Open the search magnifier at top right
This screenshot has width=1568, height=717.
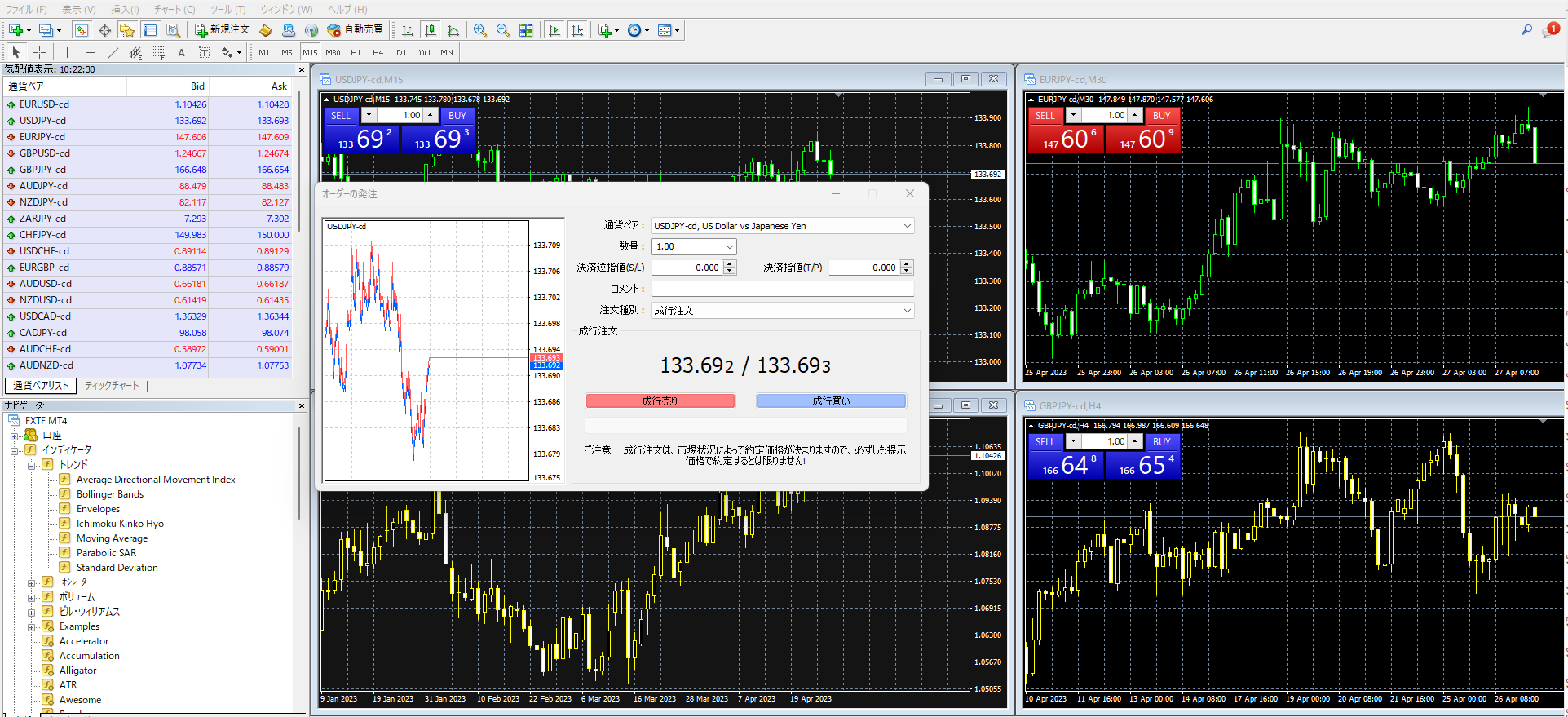[x=1526, y=30]
